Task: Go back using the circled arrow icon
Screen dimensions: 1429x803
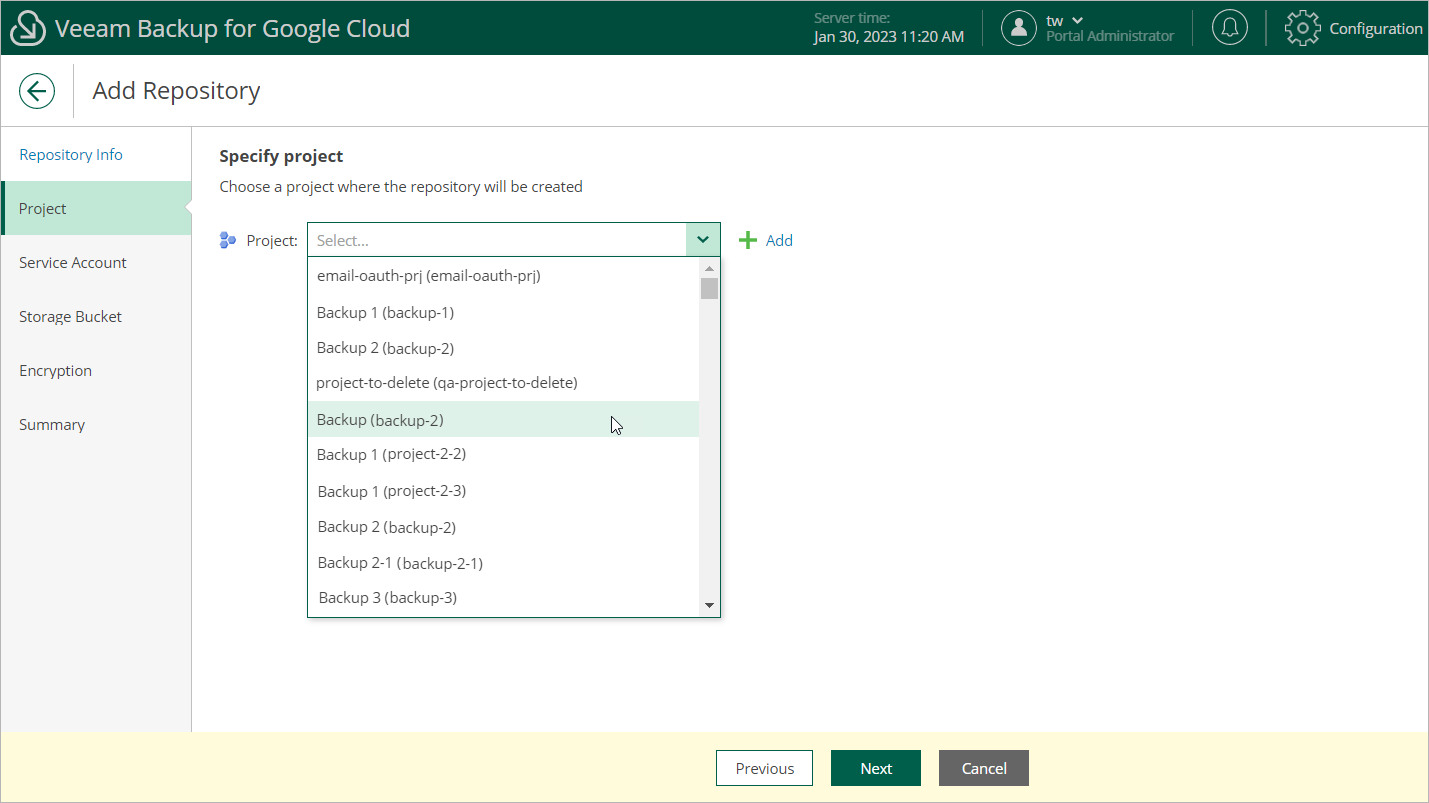Action: point(37,91)
